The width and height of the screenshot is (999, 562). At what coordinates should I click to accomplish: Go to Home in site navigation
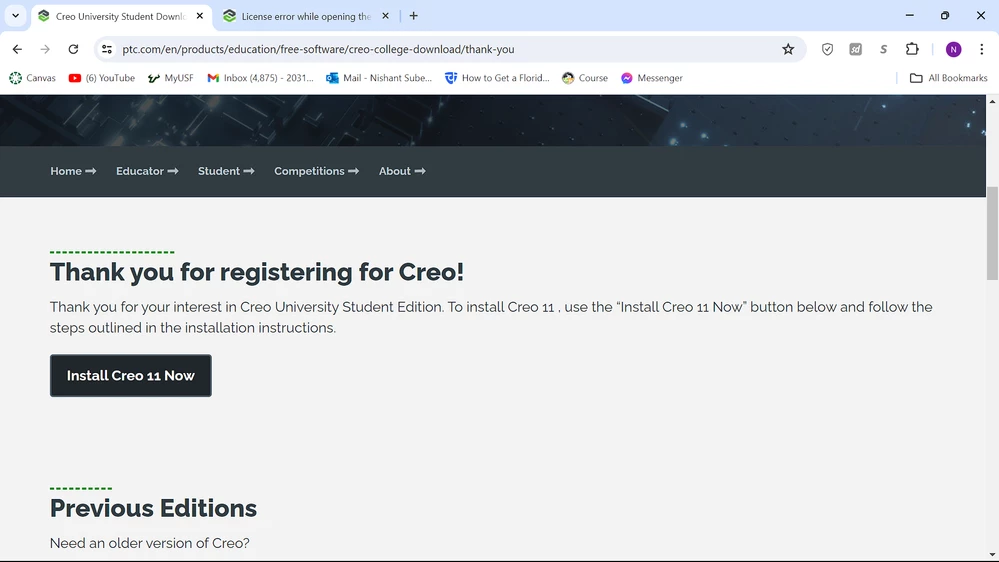(73, 171)
